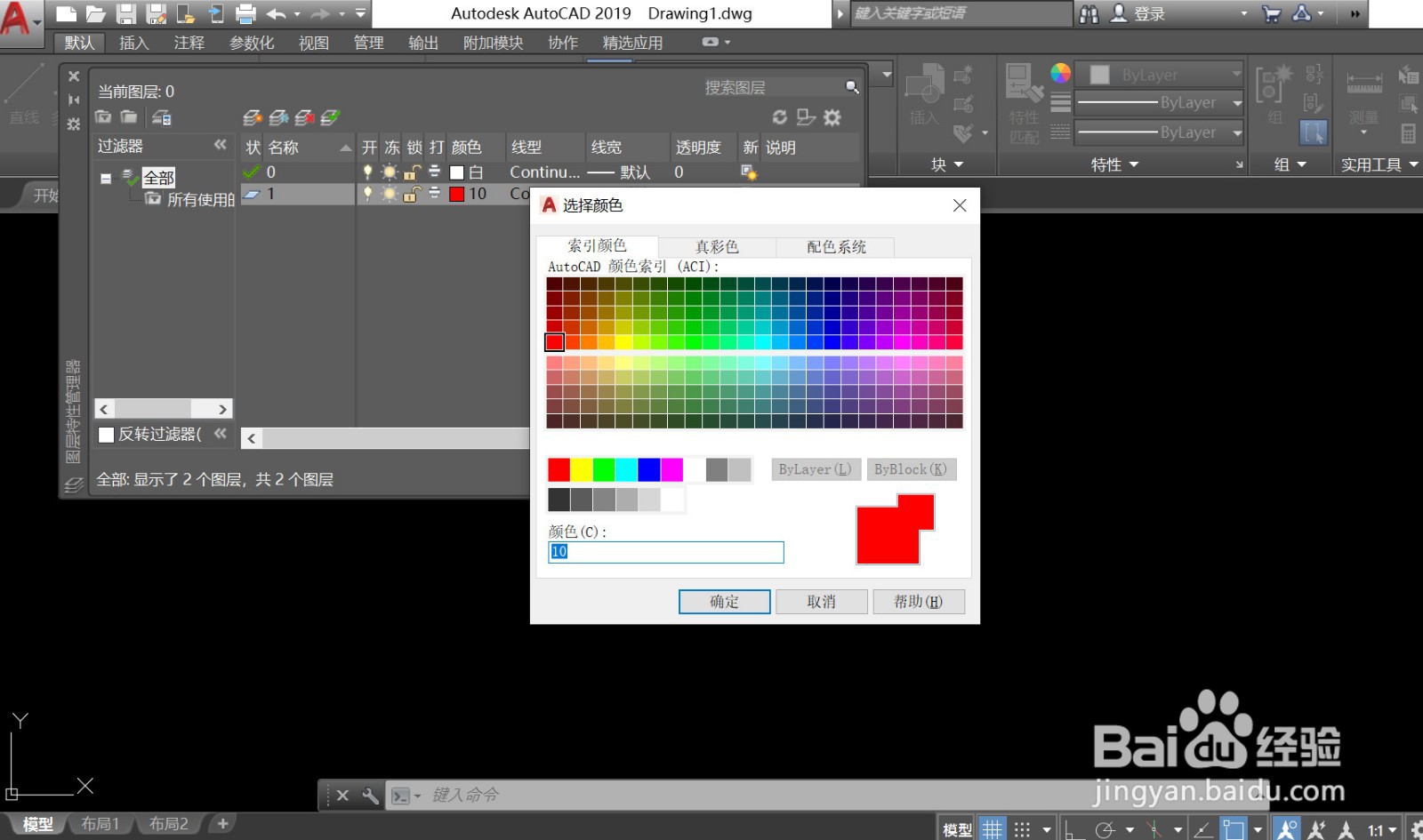Click the color index input field
This screenshot has width=1423, height=840.
665,552
